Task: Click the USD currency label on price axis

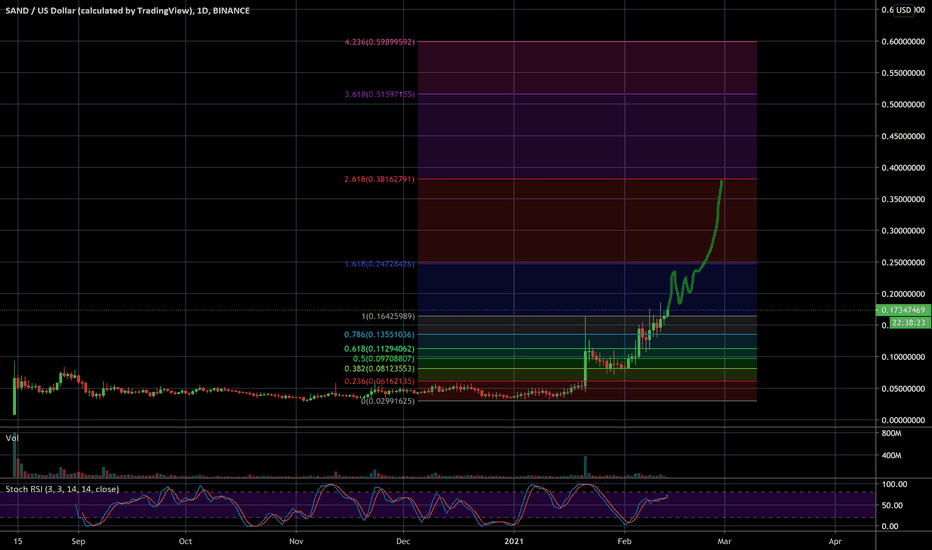Action: click(904, 10)
